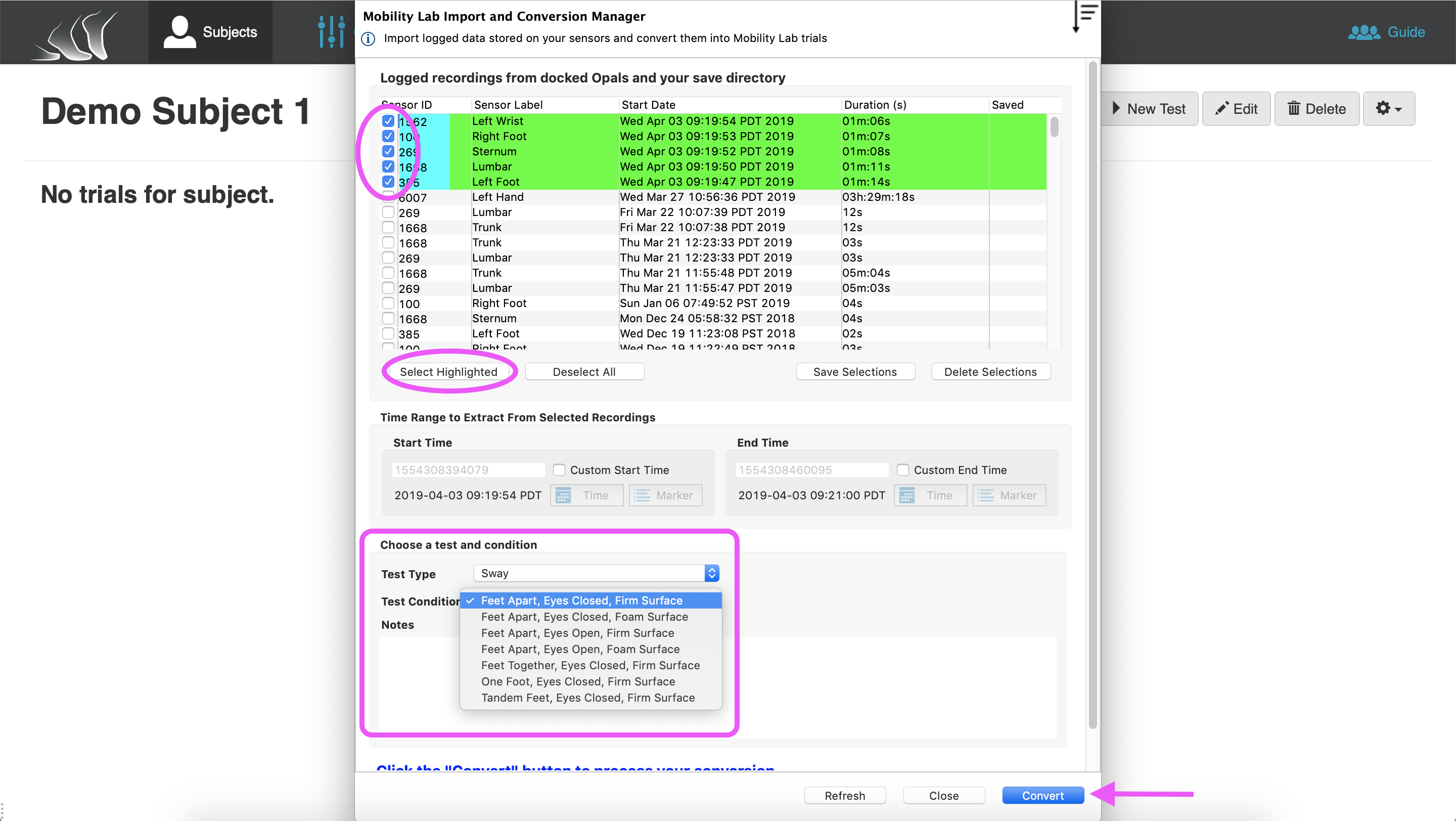Click the recordings list scrollbar thumb
The image size is (1456, 821).
[1054, 126]
